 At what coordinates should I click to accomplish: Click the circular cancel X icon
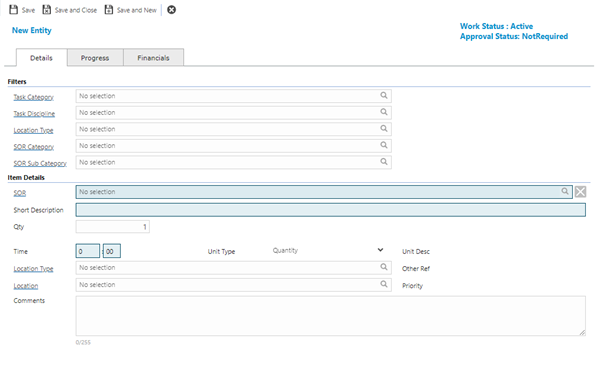tap(171, 10)
